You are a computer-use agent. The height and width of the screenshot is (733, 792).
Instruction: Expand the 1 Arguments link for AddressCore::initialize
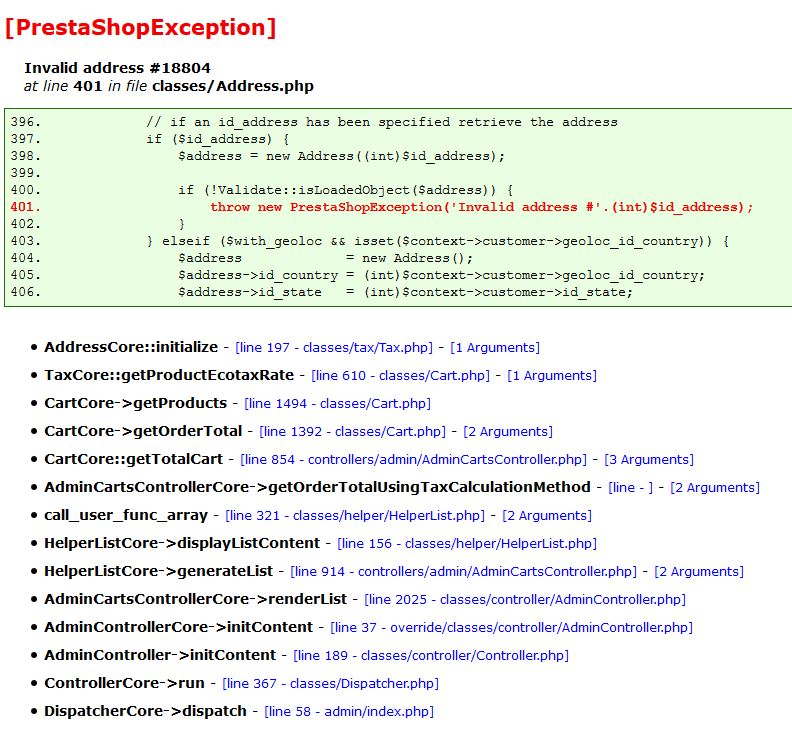pyautogui.click(x=494, y=348)
